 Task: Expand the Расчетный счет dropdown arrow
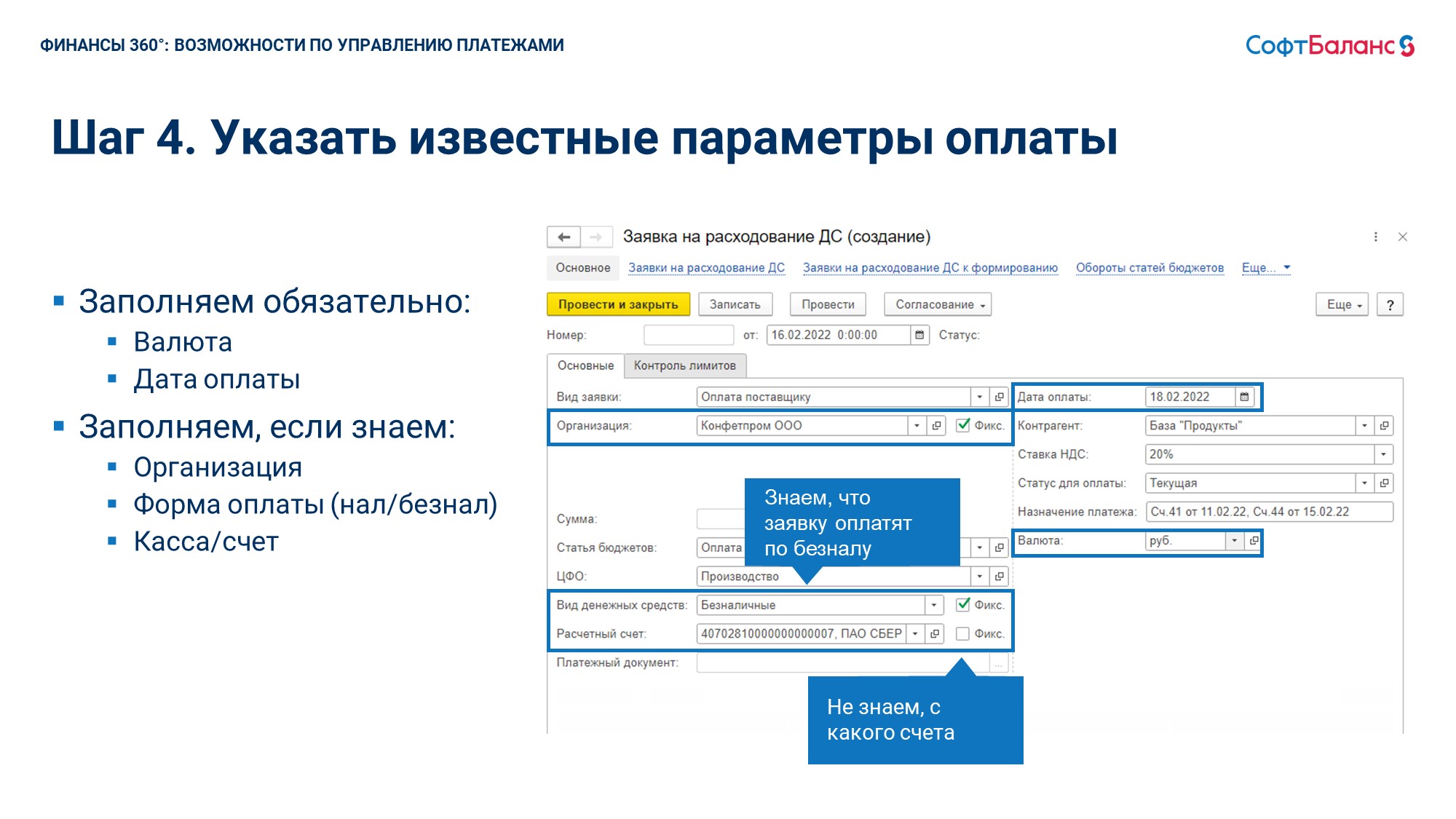pyautogui.click(x=916, y=634)
